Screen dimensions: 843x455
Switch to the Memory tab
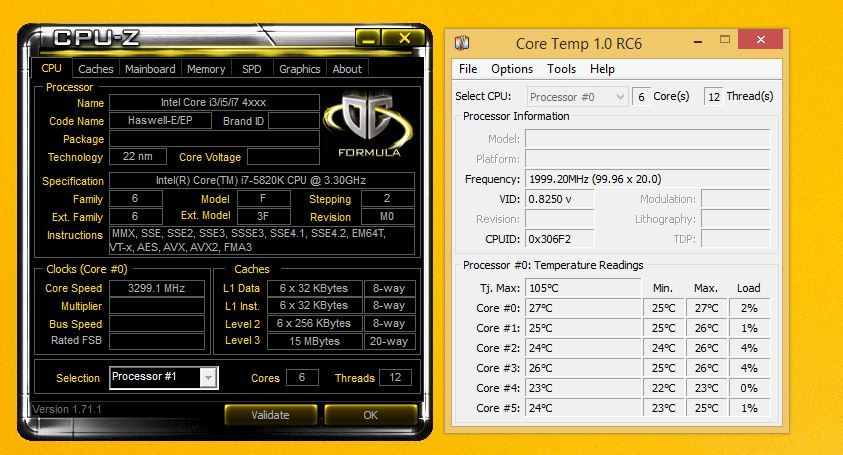coord(206,69)
